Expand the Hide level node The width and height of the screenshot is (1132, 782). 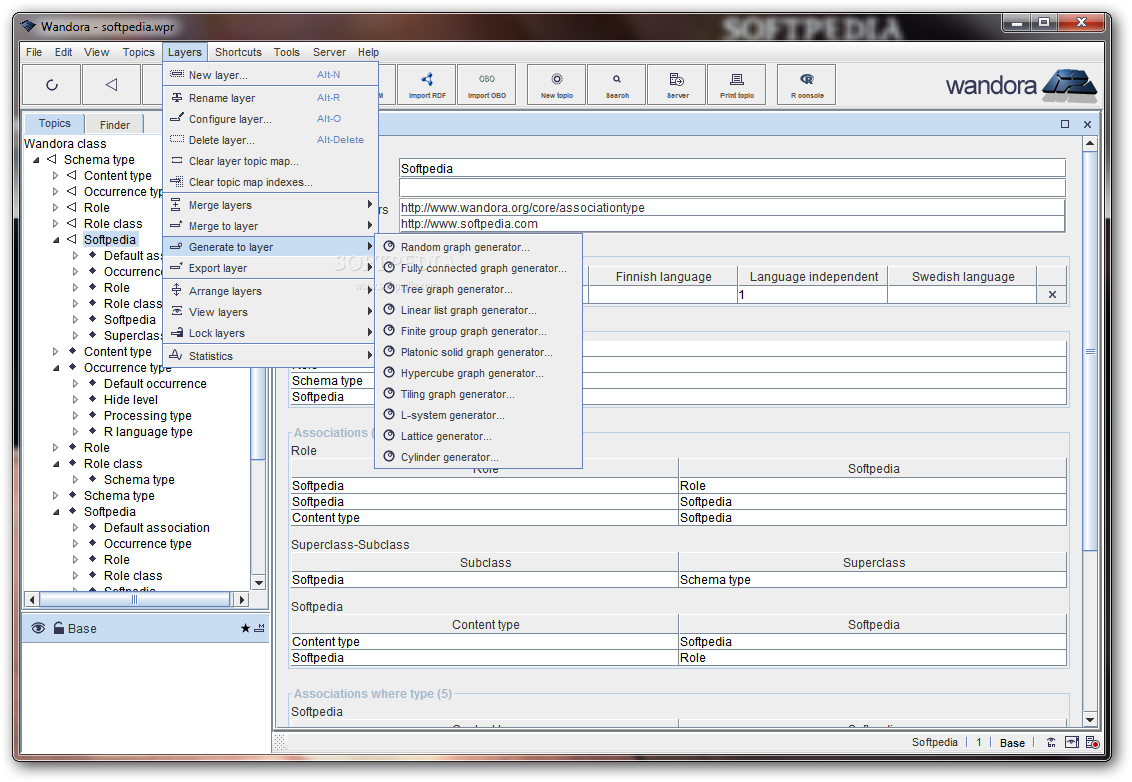pyautogui.click(x=75, y=399)
